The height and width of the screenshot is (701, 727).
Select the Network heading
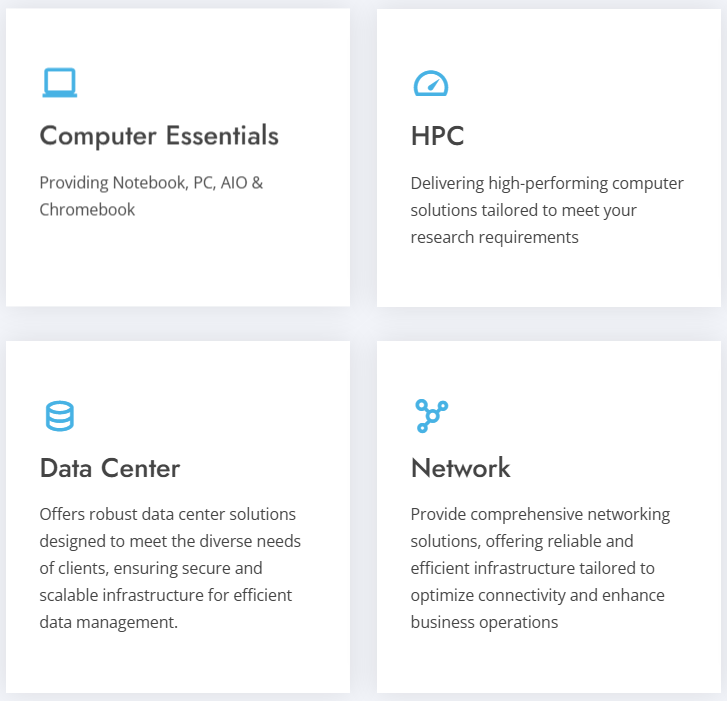tap(460, 468)
